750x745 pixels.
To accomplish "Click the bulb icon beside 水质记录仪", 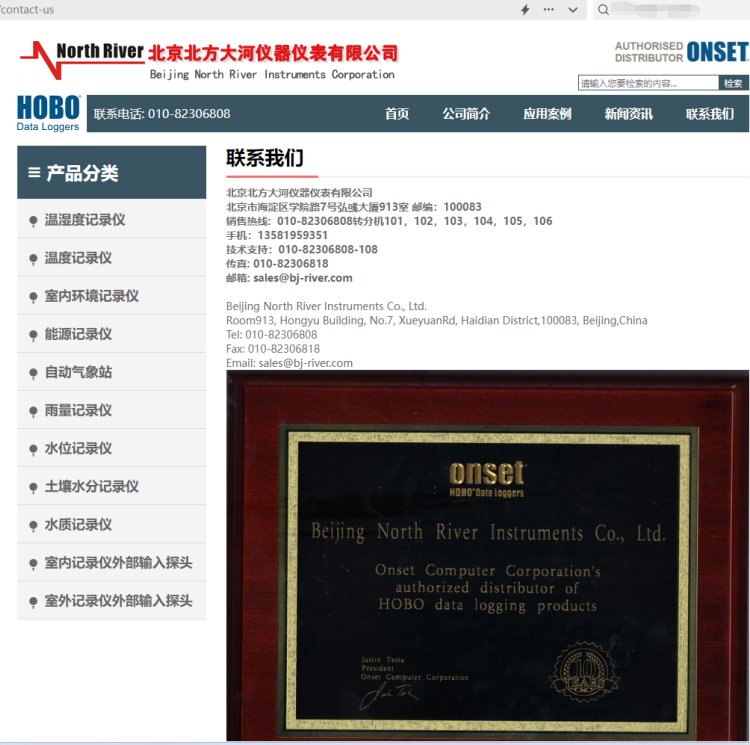I will click(33, 526).
